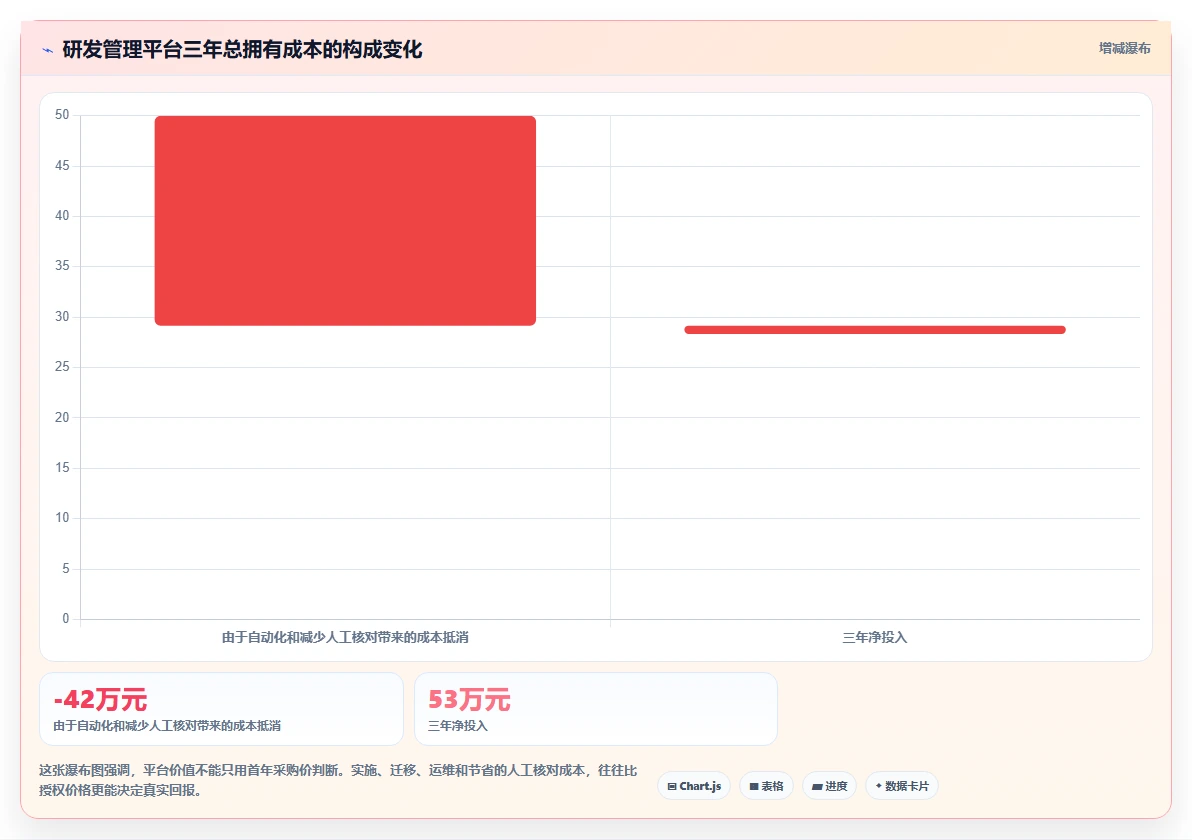
Task: Click the lightning icon beside the title
Action: 47,50
